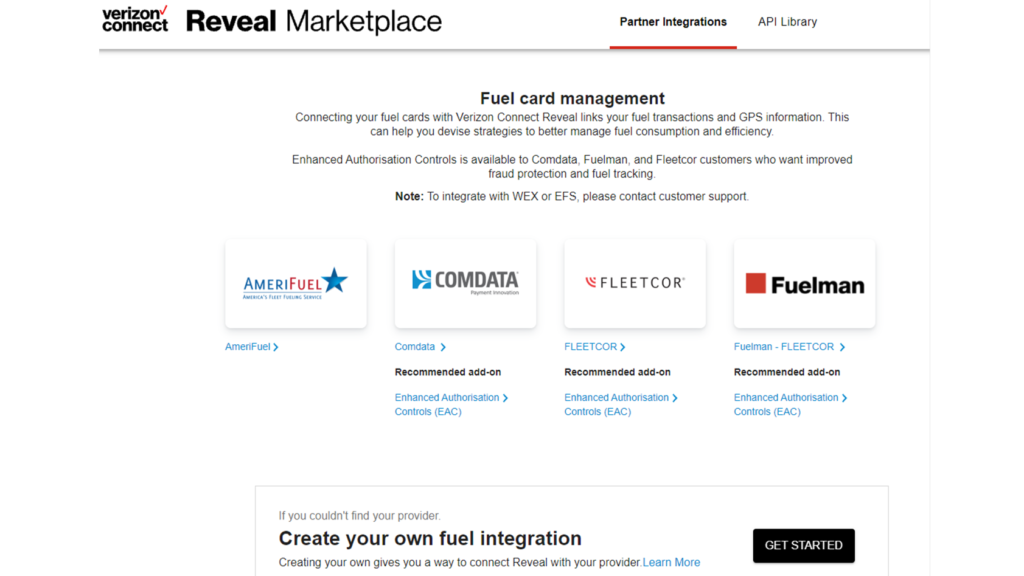Follow the Comdata text link

point(415,347)
